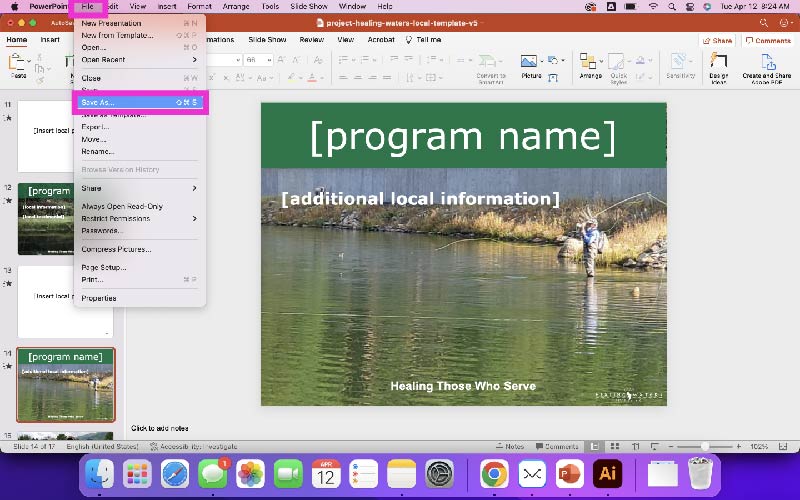Switch to Slide Sorter view icon

[x=615, y=446]
